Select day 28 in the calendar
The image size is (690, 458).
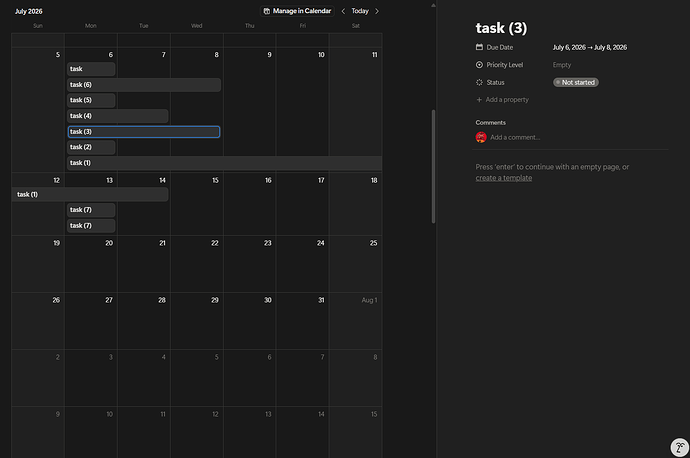pyautogui.click(x=162, y=300)
